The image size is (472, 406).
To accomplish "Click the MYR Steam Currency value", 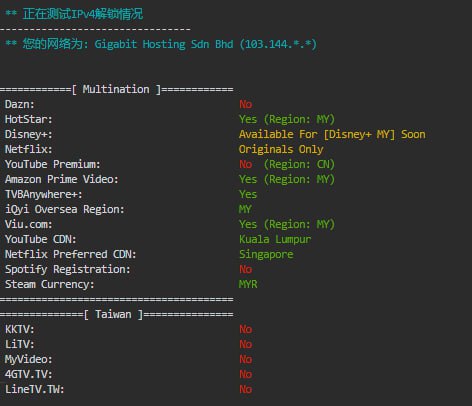I will [248, 284].
